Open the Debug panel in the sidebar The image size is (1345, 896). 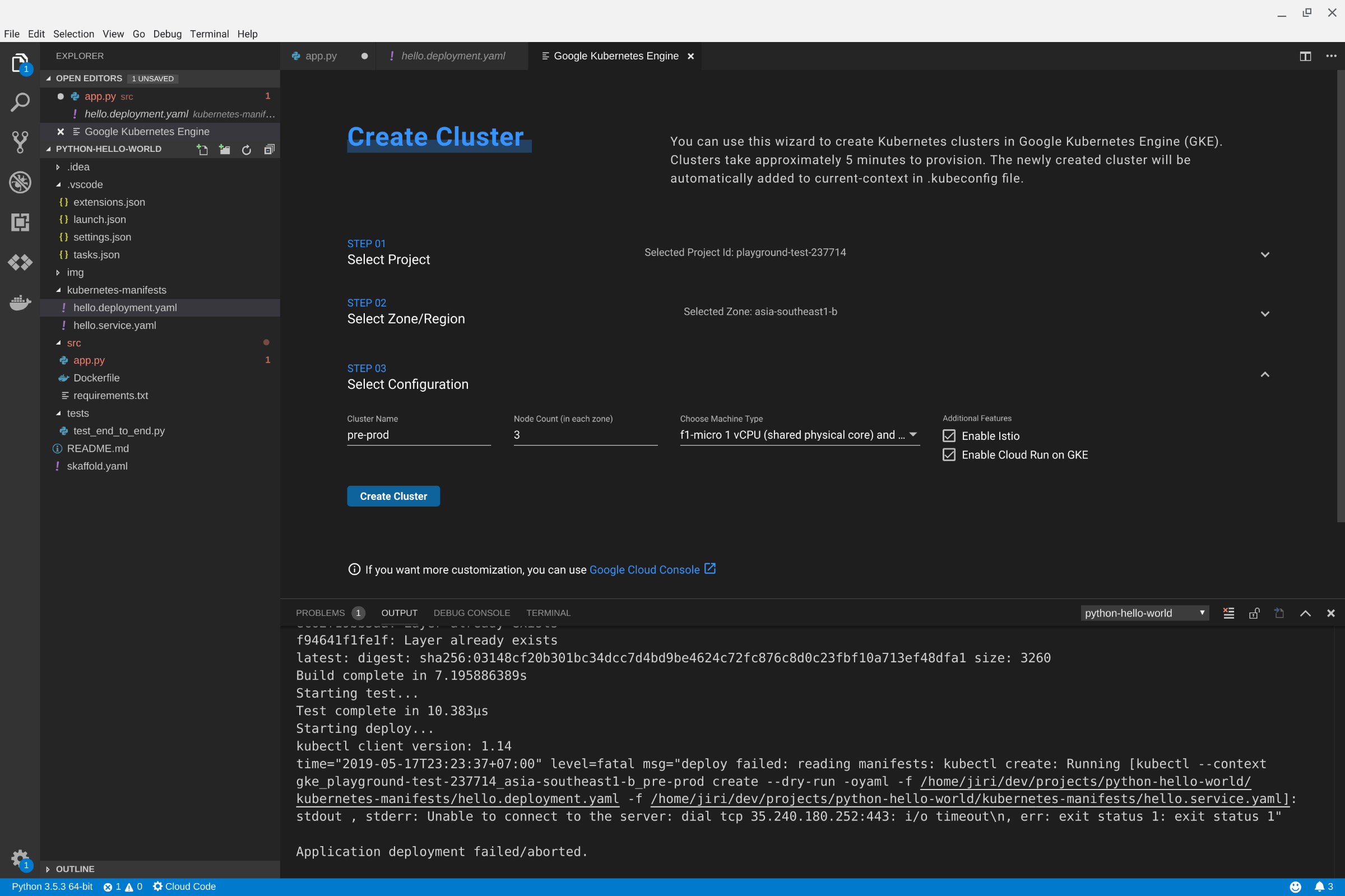click(x=20, y=182)
